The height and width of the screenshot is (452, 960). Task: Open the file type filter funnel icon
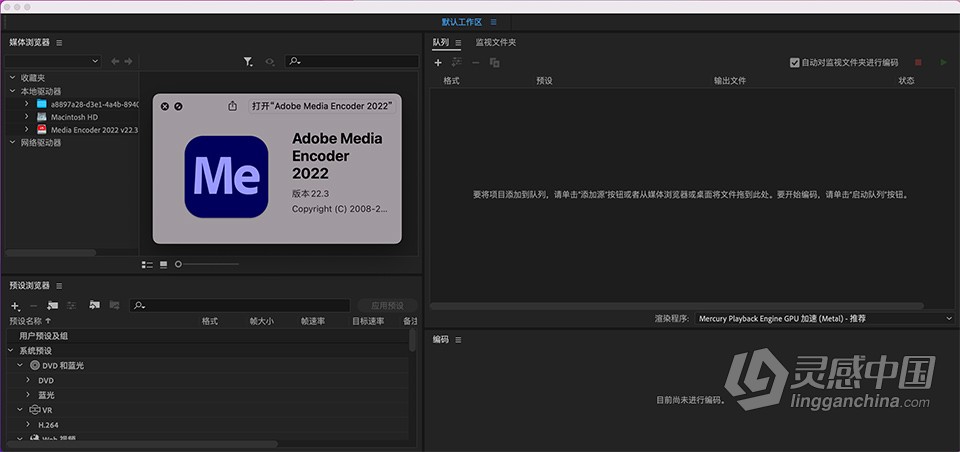click(248, 62)
